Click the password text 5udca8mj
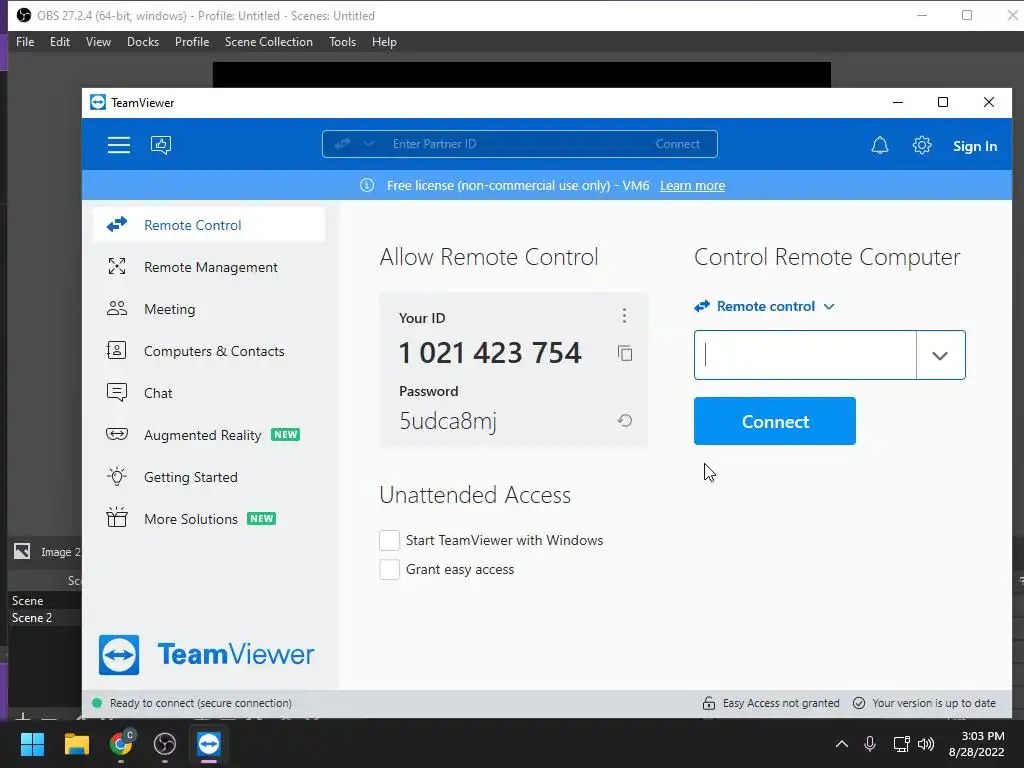 point(448,421)
